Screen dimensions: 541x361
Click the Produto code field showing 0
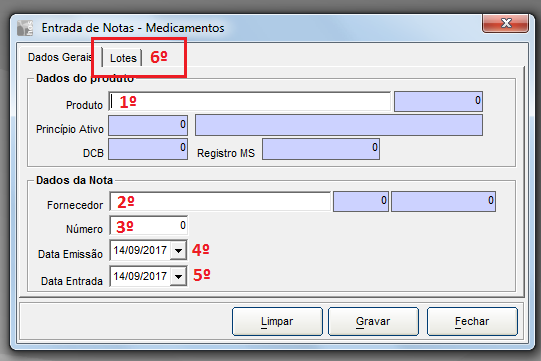coord(438,101)
